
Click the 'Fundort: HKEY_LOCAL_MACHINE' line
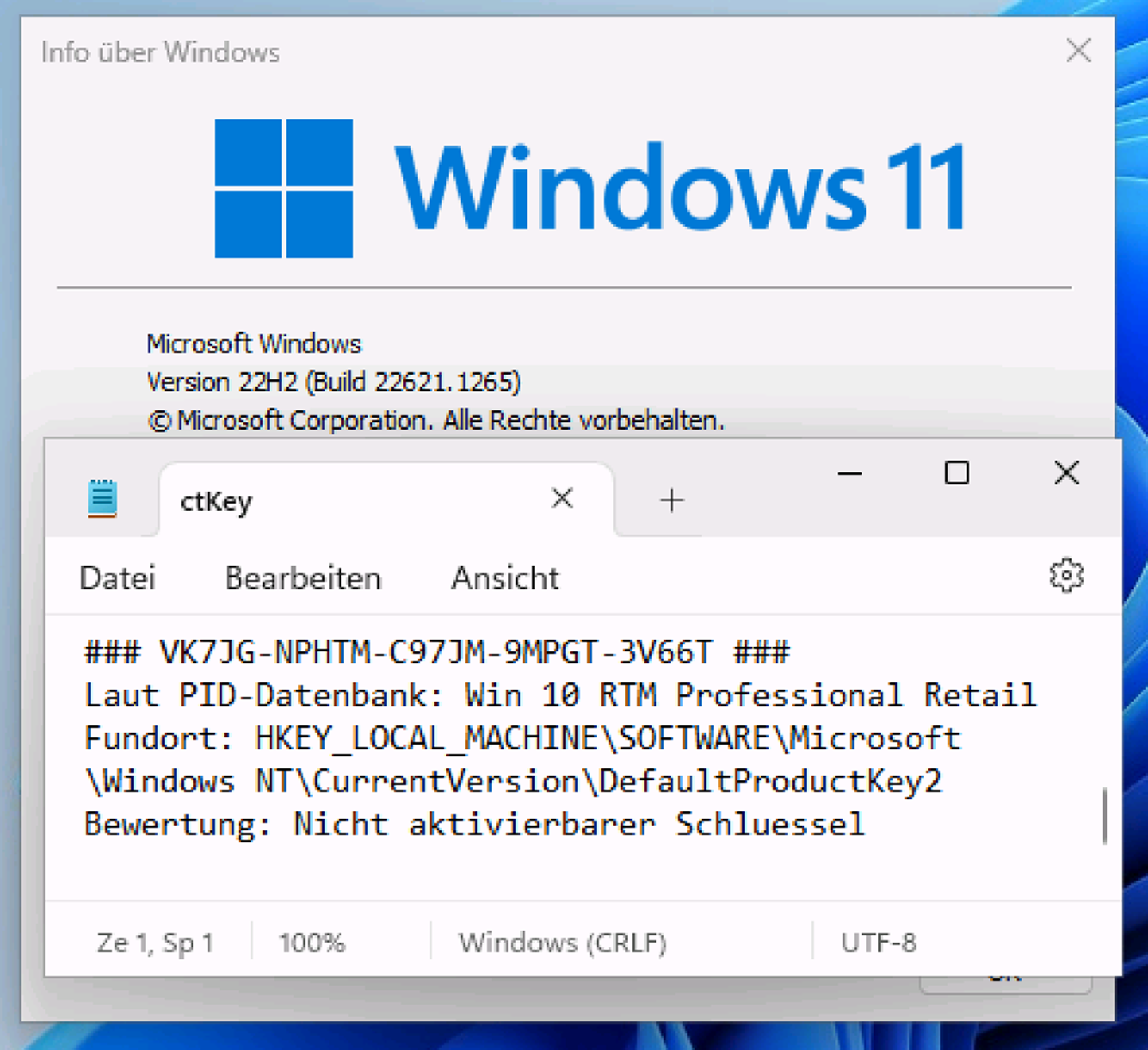pos(522,738)
